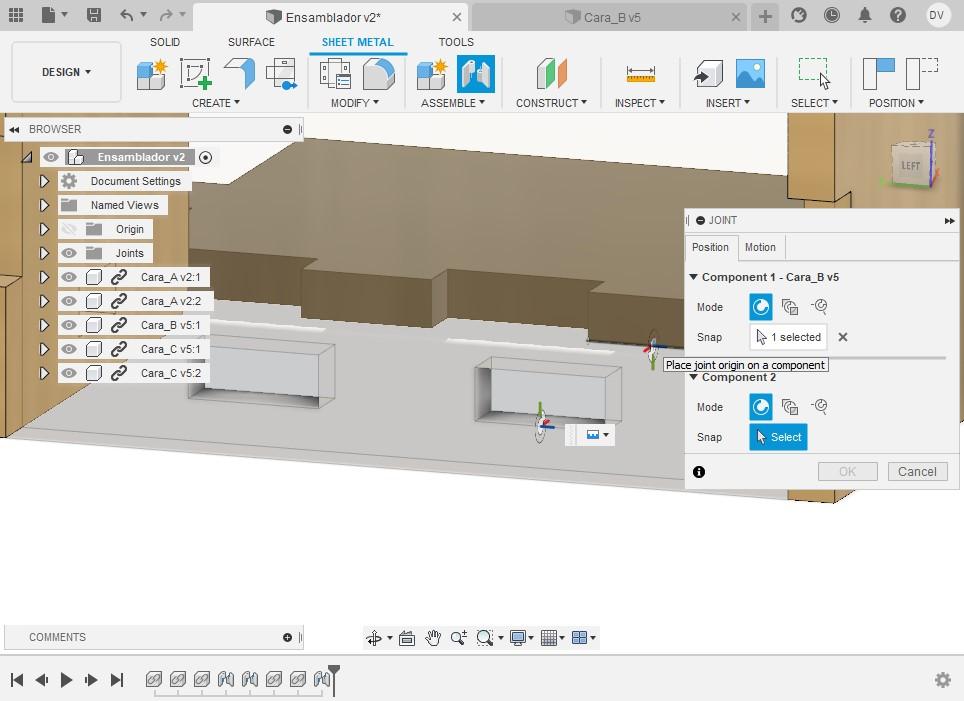964x701 pixels.
Task: Click the ViewCube LEFT face
Action: 911,165
